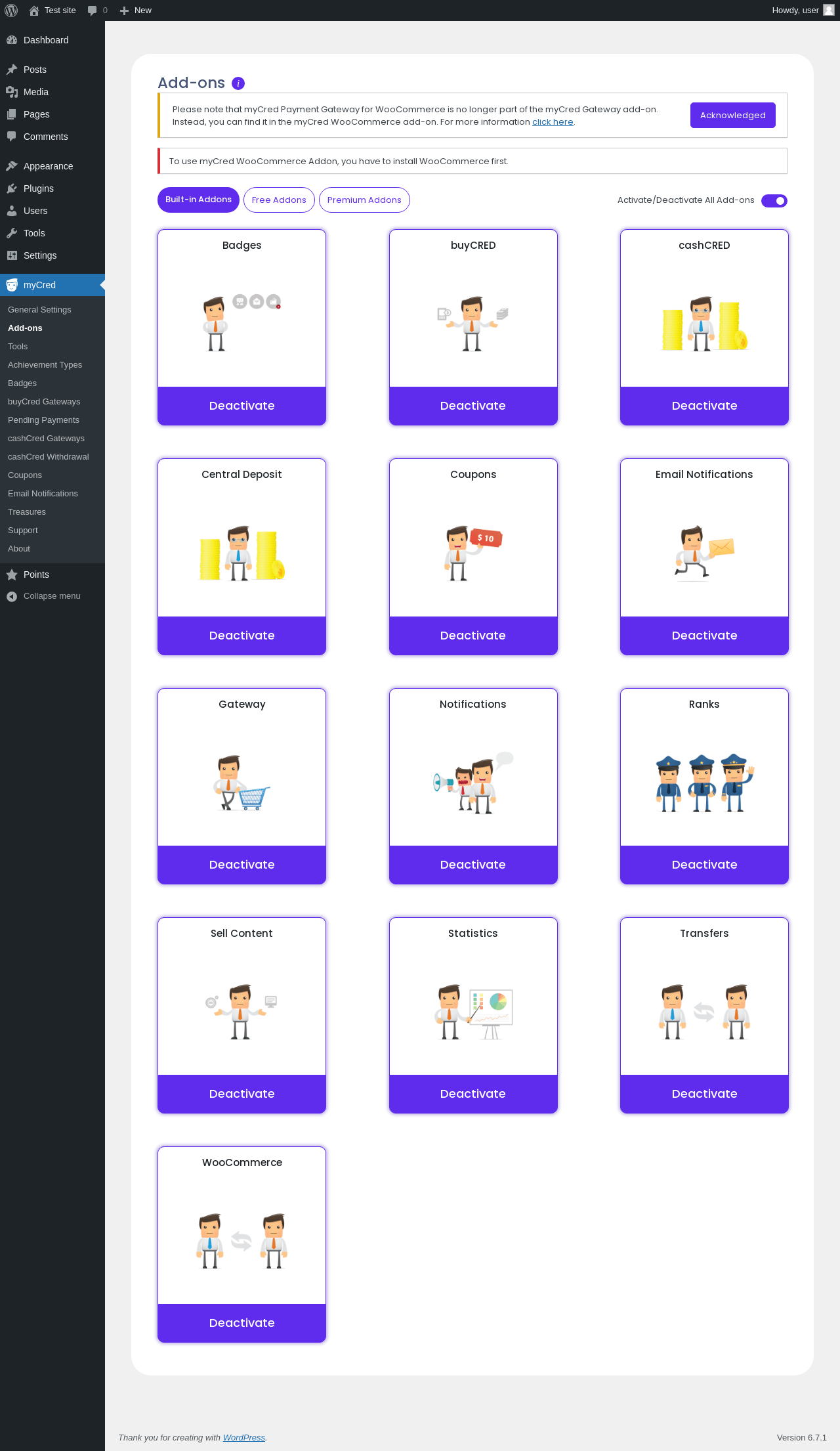Click the plus New icon in admin bar

tap(124, 11)
